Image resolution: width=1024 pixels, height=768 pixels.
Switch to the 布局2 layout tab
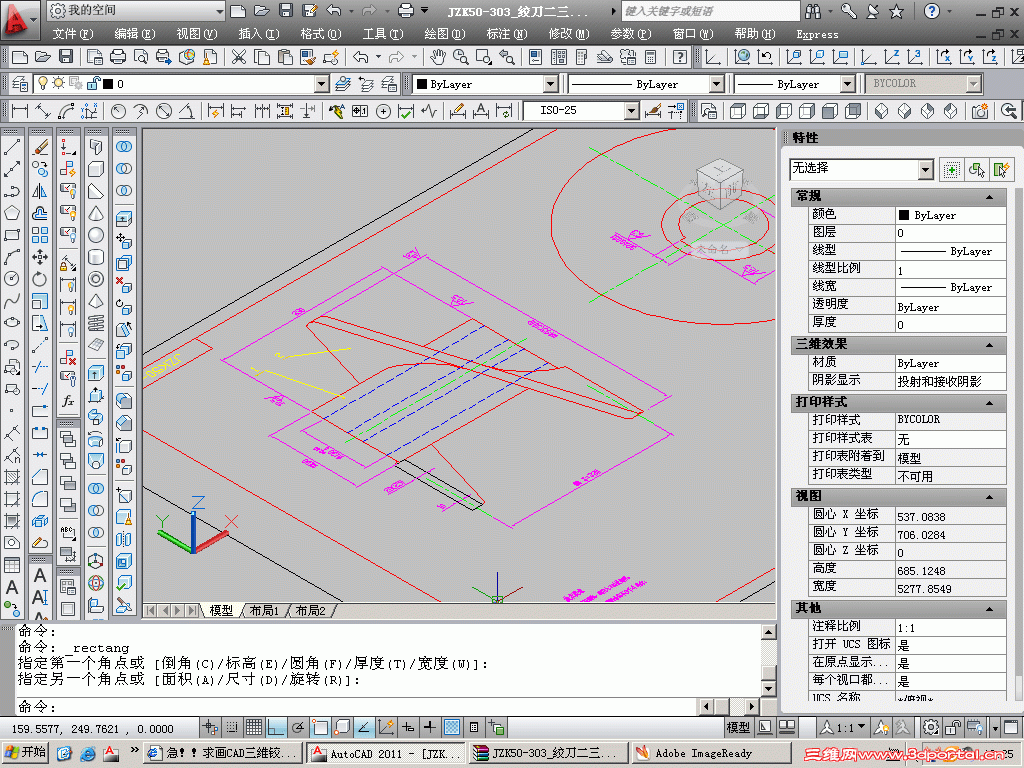pyautogui.click(x=310, y=611)
